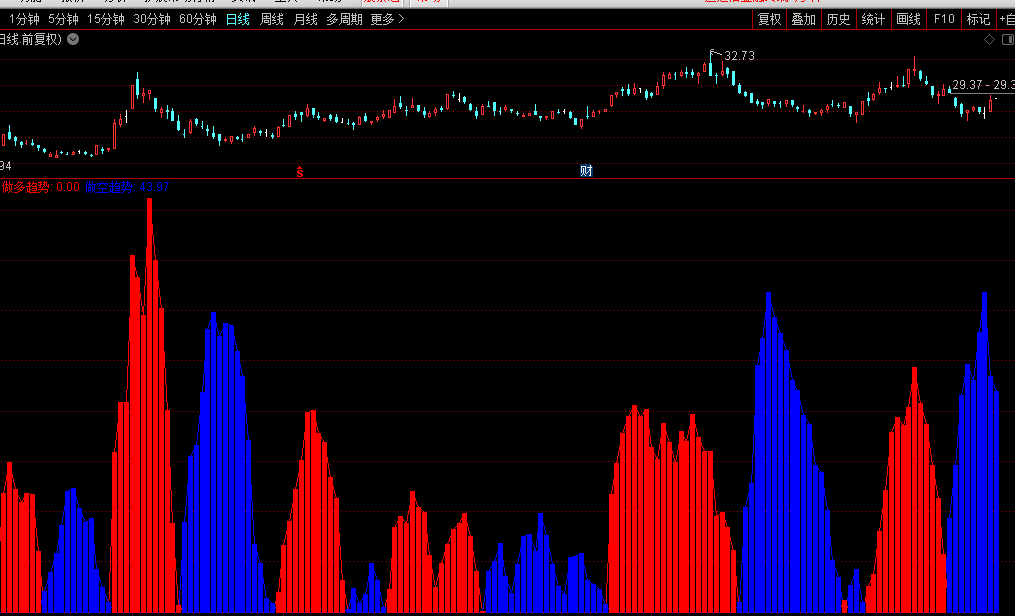The height and width of the screenshot is (616, 1015).
Task: Open the 历史 history view
Action: tap(838, 19)
